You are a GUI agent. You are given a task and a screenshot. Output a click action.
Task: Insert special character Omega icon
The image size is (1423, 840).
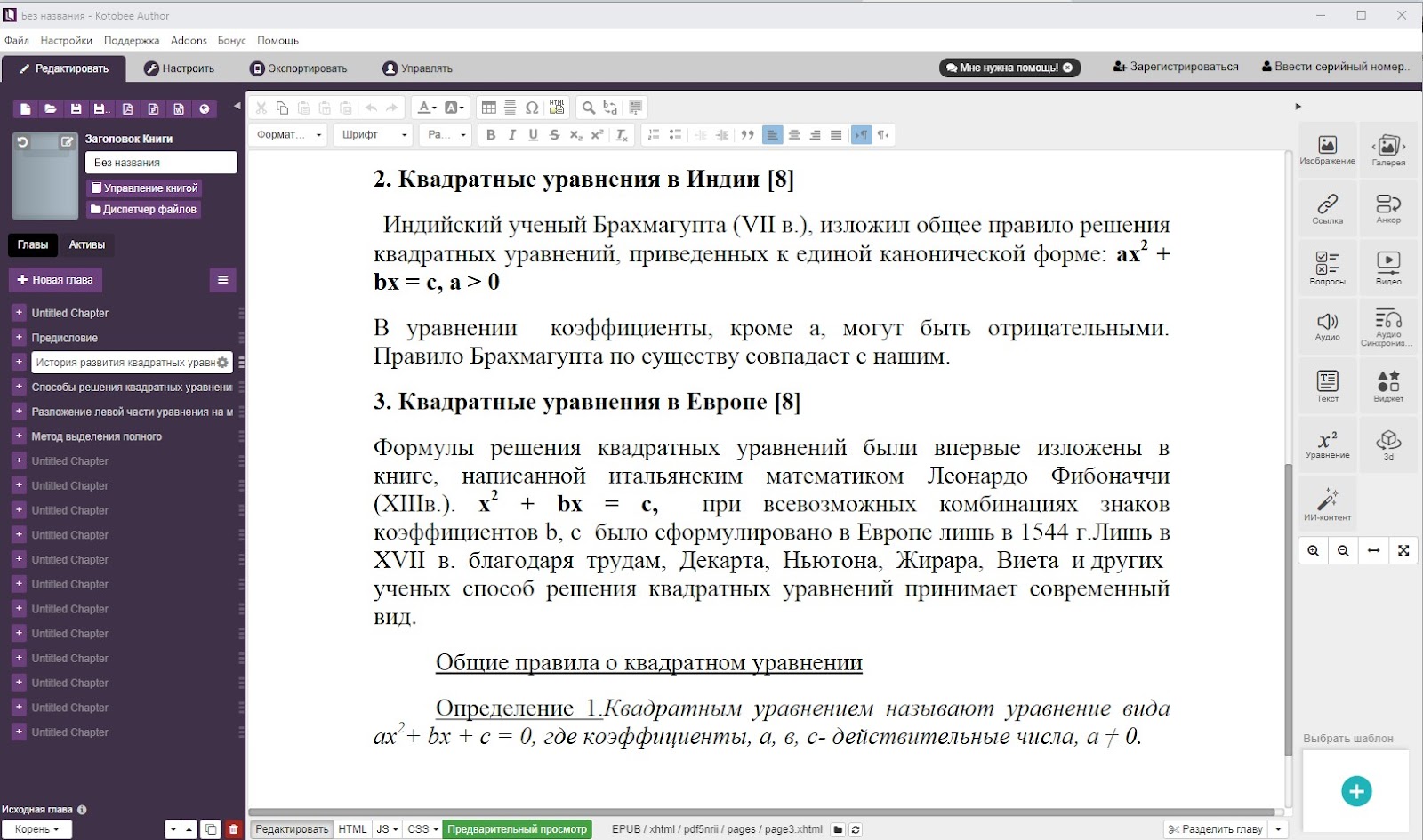[x=532, y=108]
